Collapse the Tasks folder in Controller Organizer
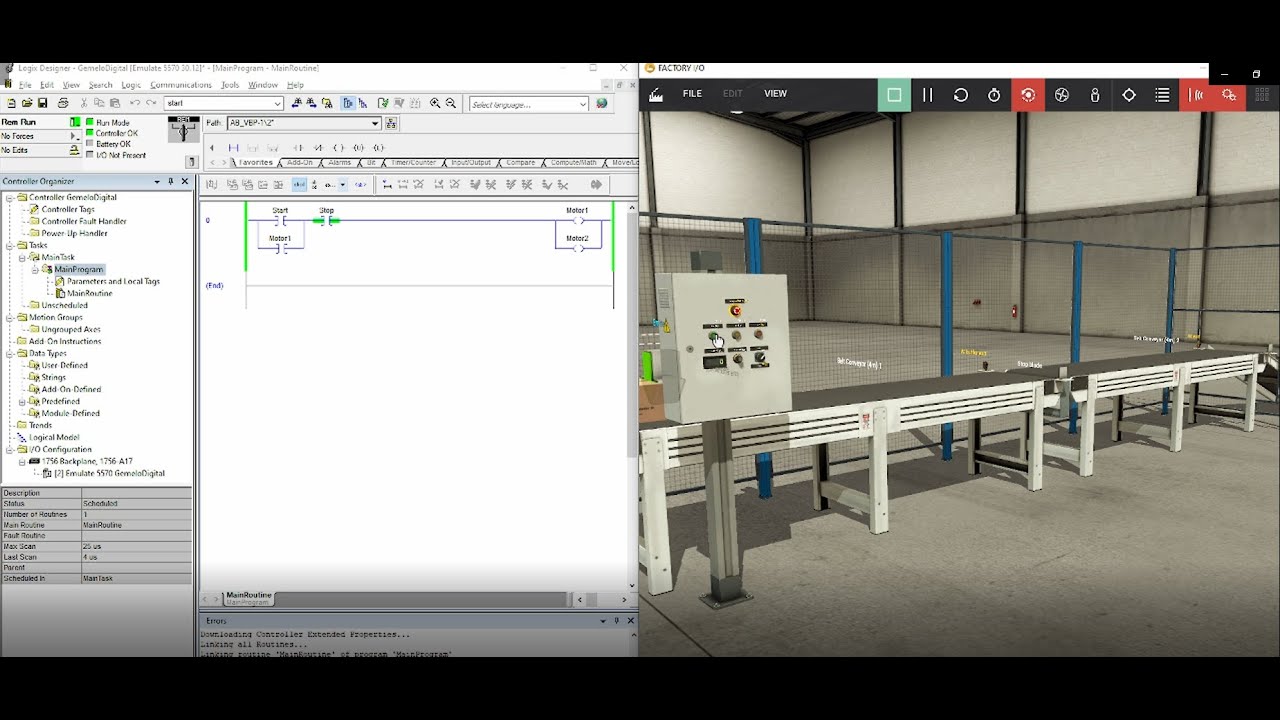Screen dimensions: 1280x720 pos(10,245)
